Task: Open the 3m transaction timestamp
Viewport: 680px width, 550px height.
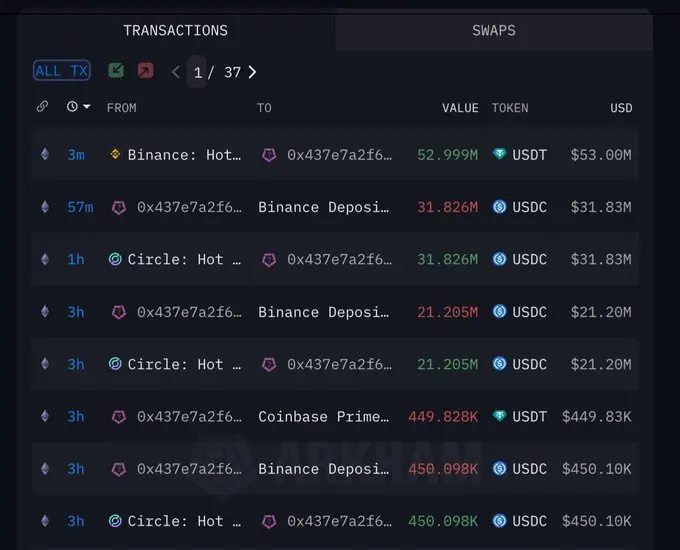Action: 76,155
